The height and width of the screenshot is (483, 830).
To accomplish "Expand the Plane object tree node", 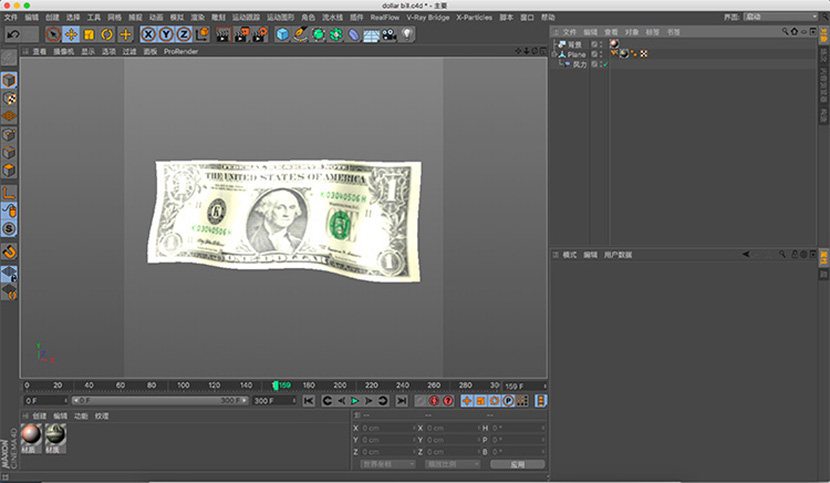I will click(x=554, y=54).
